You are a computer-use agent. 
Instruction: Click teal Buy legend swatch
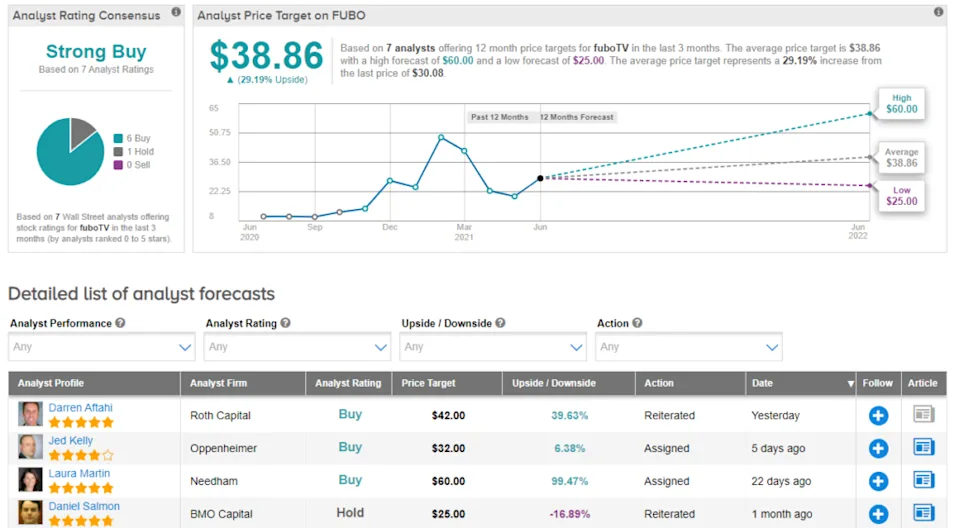tap(118, 138)
